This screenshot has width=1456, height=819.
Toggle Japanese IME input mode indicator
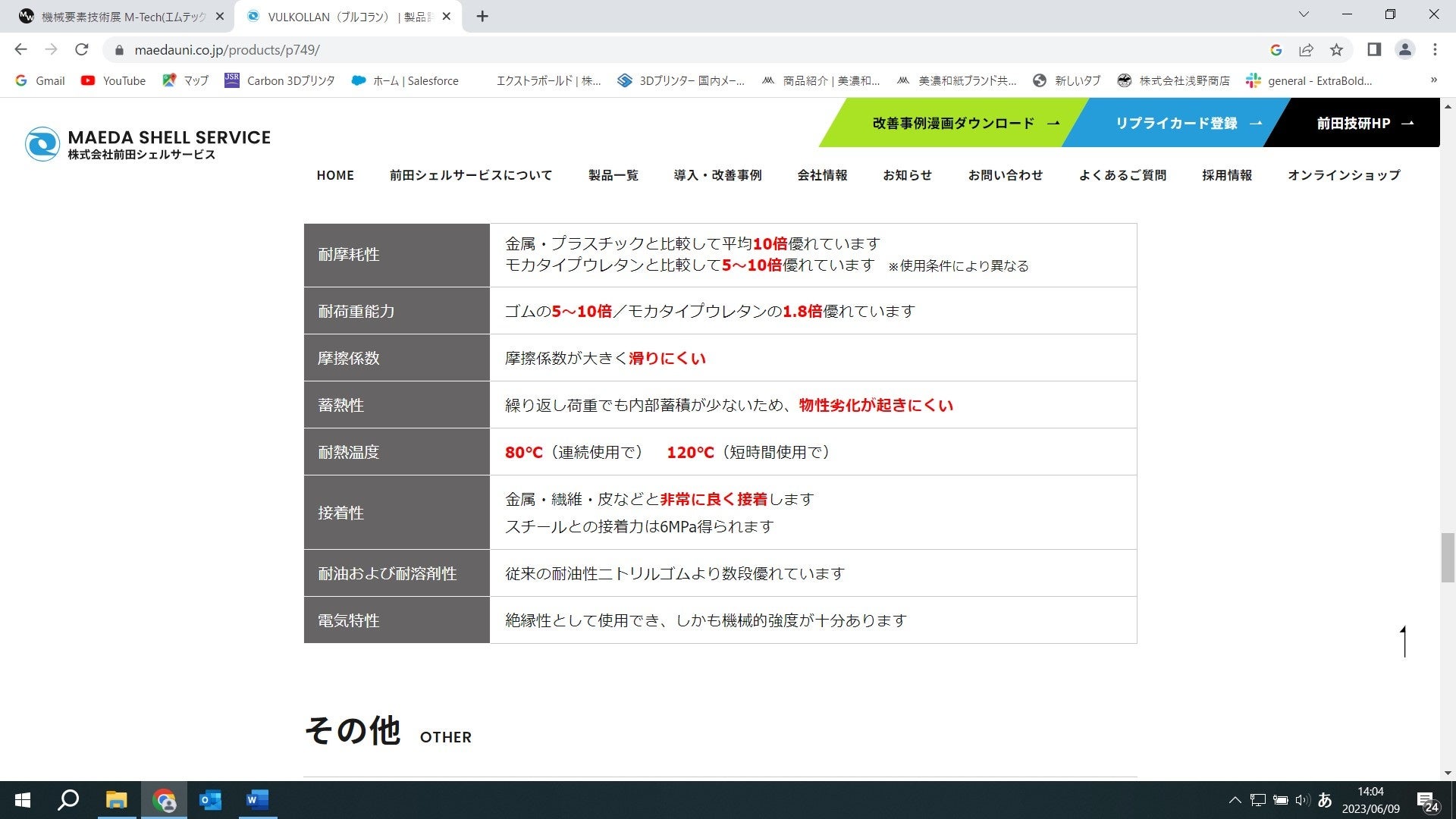pyautogui.click(x=1325, y=800)
